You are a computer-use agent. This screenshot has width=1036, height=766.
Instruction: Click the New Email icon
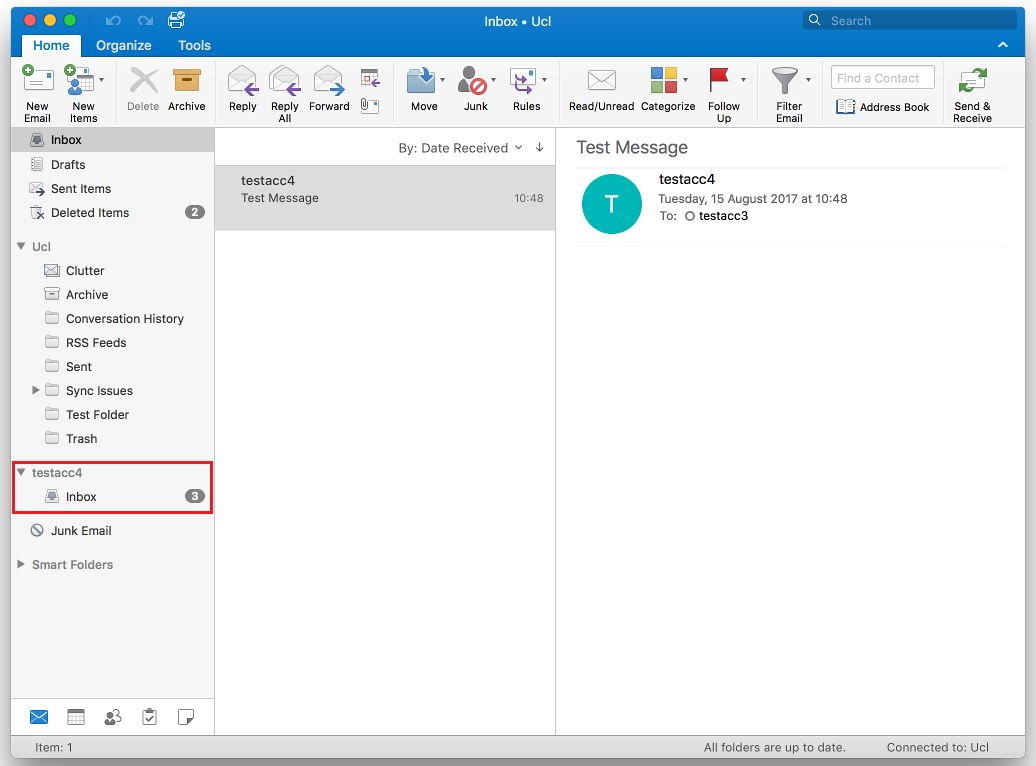(x=38, y=79)
